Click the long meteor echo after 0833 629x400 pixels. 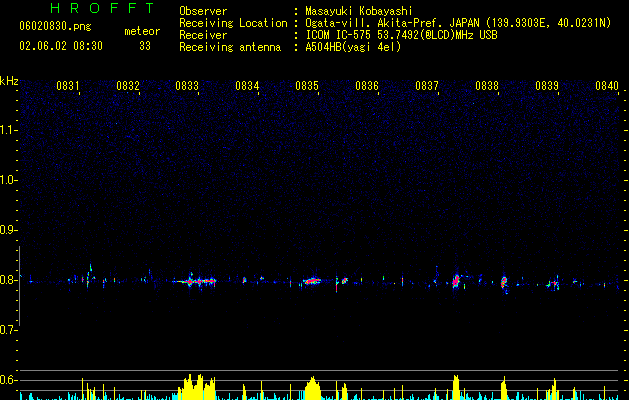(195, 281)
